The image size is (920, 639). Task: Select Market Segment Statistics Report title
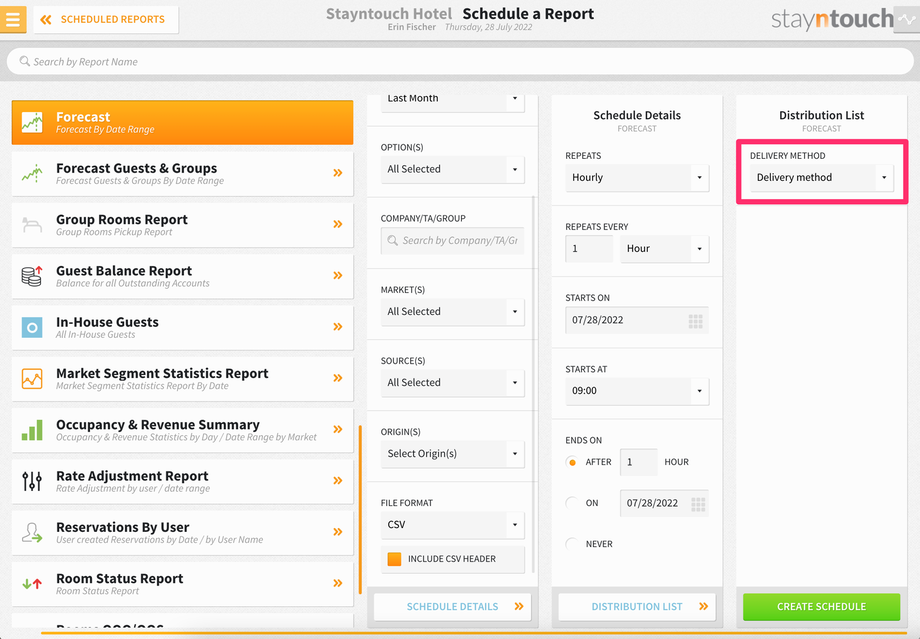162,373
